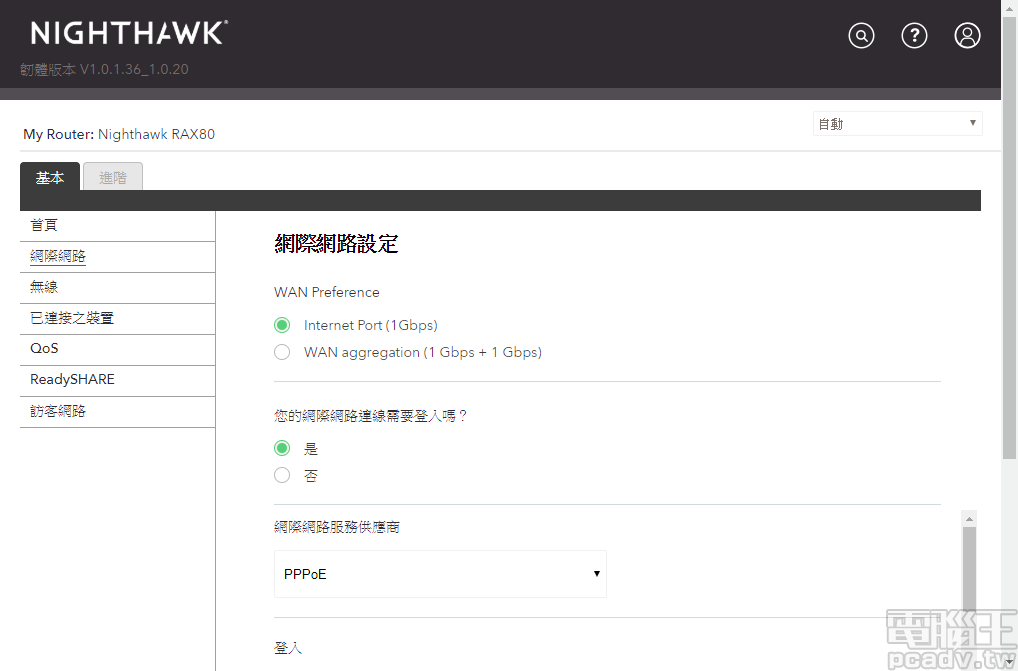Open 訪客網路 in the sidebar
1018x671 pixels.
(58, 411)
